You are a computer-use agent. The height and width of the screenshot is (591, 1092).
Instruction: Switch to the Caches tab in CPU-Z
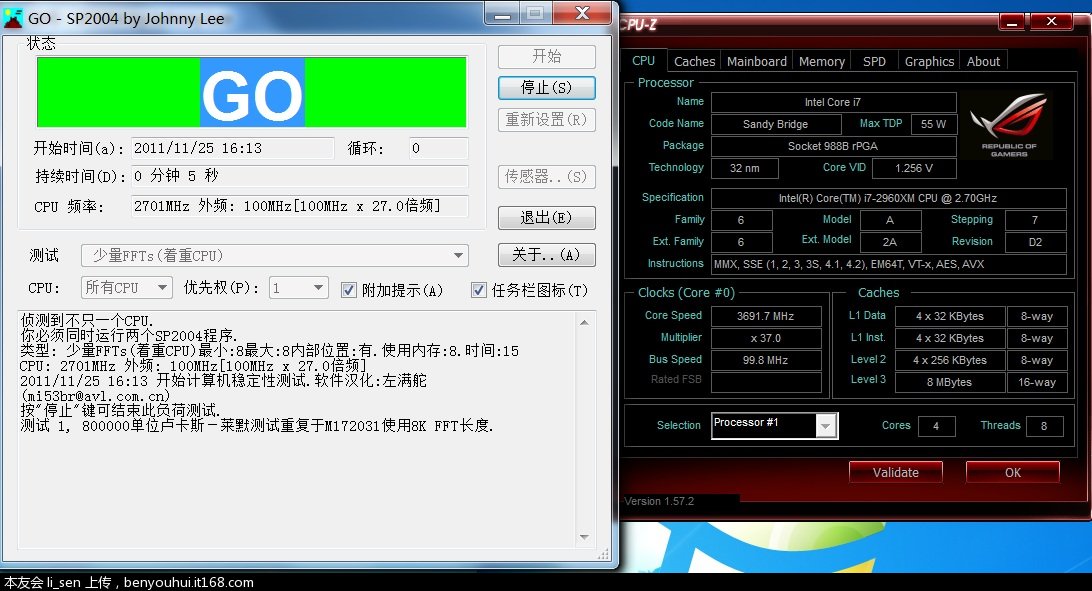pos(694,61)
